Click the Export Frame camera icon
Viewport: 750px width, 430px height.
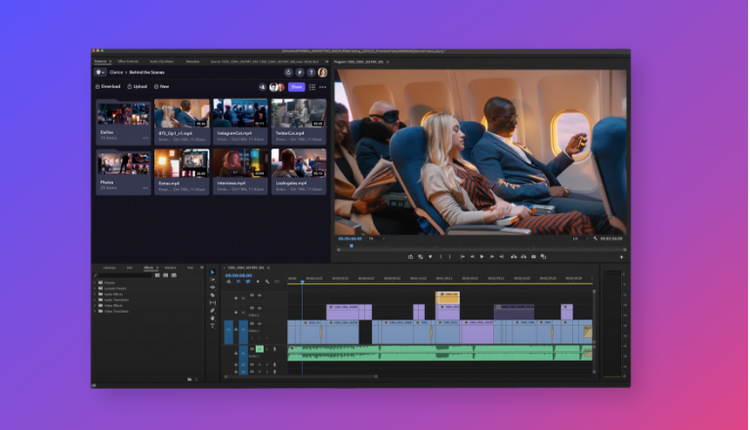(x=533, y=257)
